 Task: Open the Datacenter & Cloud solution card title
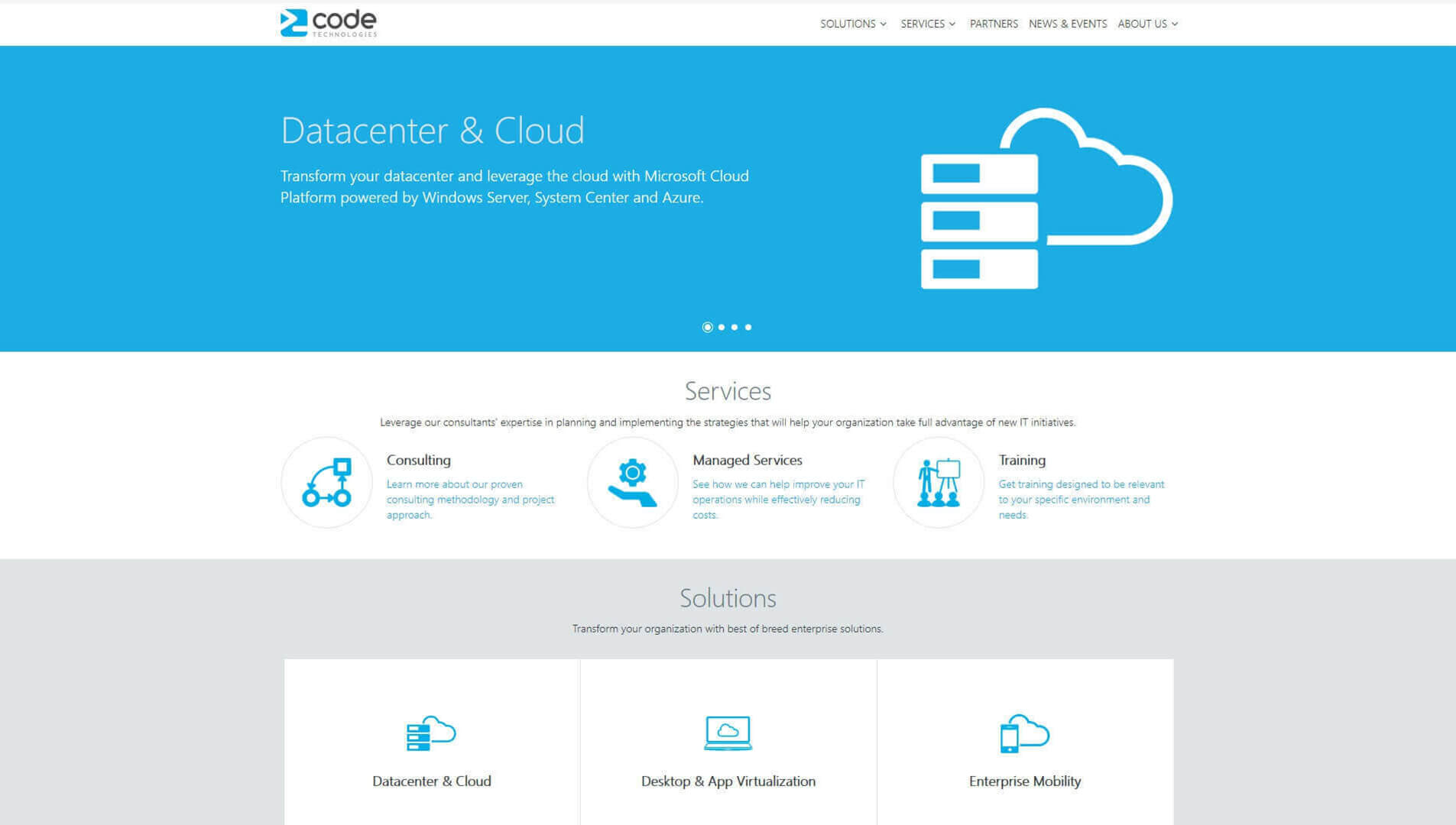[431, 781]
